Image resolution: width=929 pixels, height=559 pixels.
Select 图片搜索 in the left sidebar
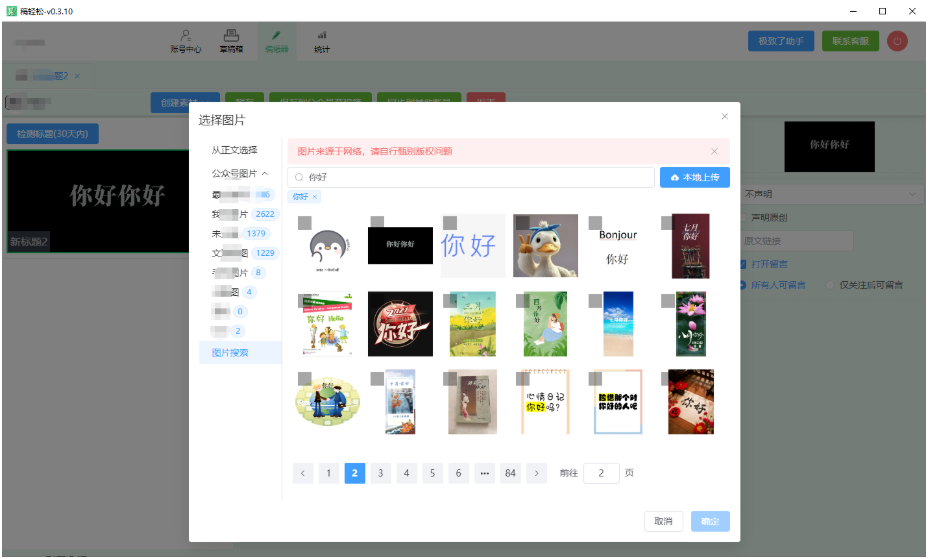pyautogui.click(x=230, y=352)
